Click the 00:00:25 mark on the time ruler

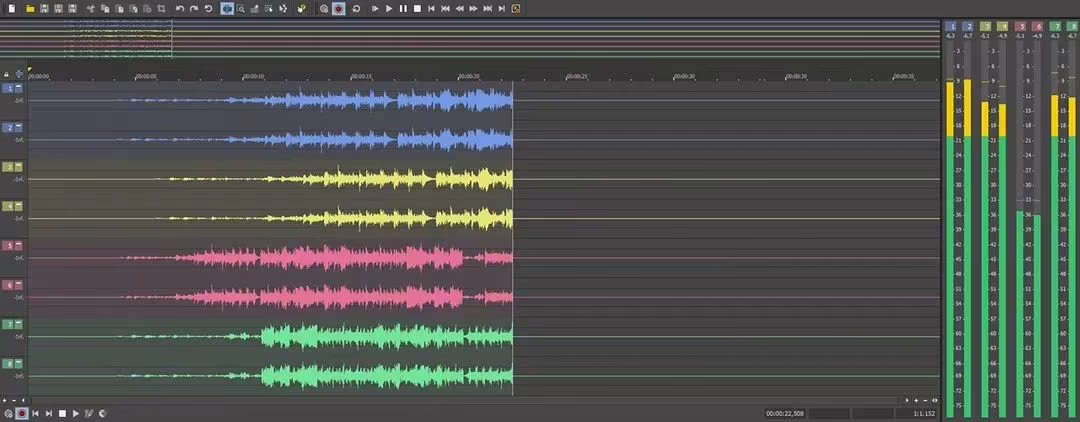click(x=577, y=76)
